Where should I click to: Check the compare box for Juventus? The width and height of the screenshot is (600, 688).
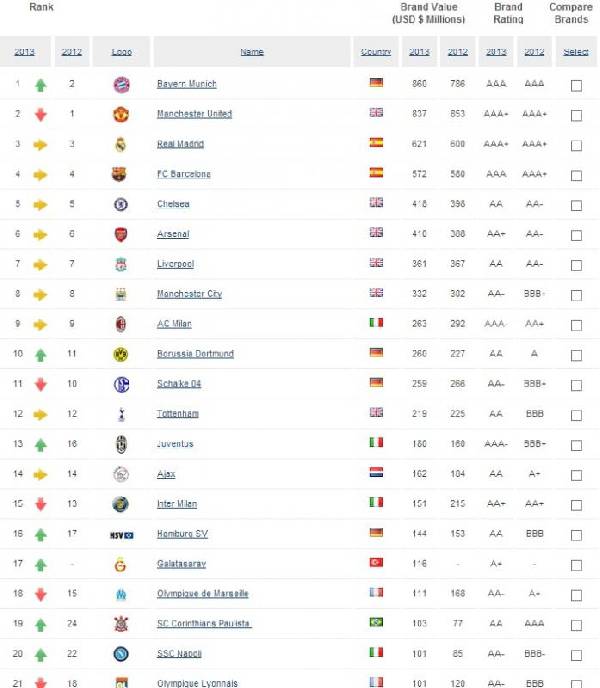(x=576, y=446)
